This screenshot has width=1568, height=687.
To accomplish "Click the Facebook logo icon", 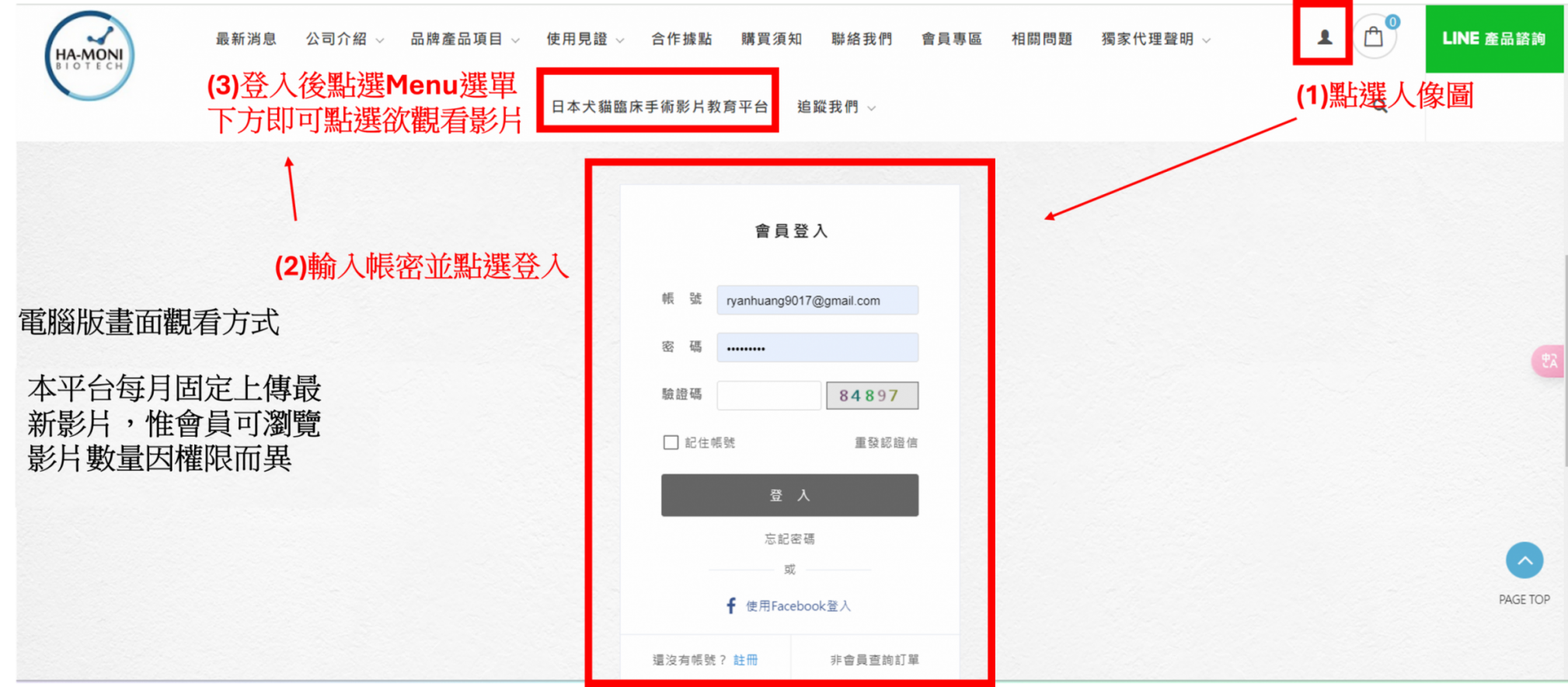I will (x=730, y=605).
